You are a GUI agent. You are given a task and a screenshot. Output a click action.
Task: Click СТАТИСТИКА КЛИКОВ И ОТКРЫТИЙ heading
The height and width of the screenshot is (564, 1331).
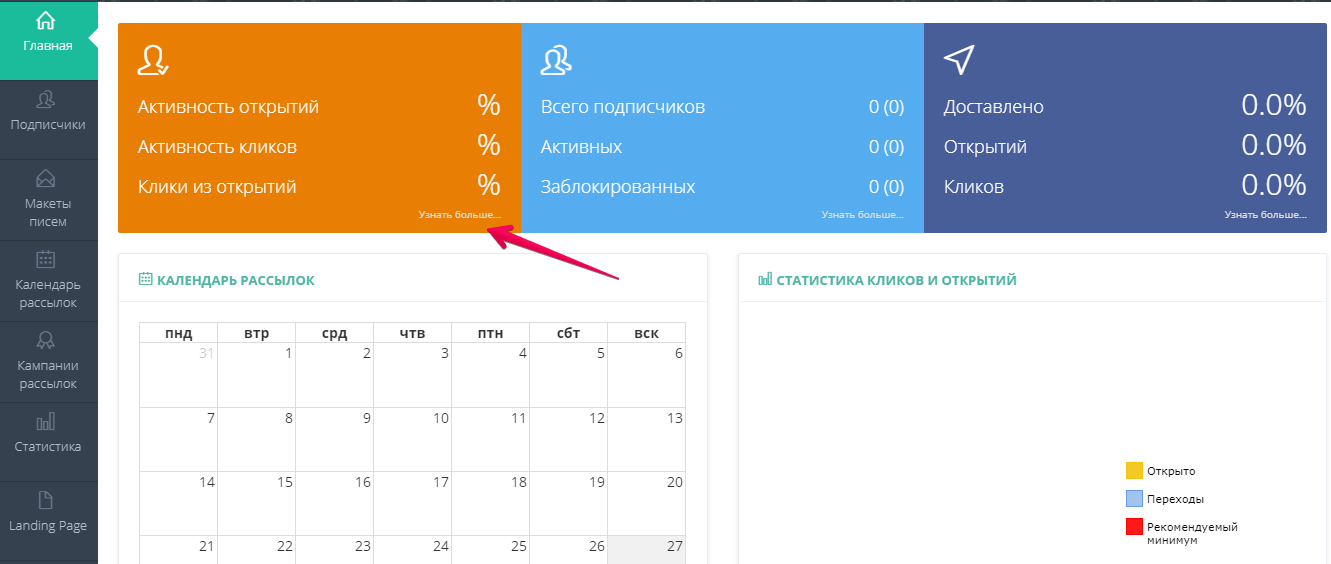tap(896, 280)
